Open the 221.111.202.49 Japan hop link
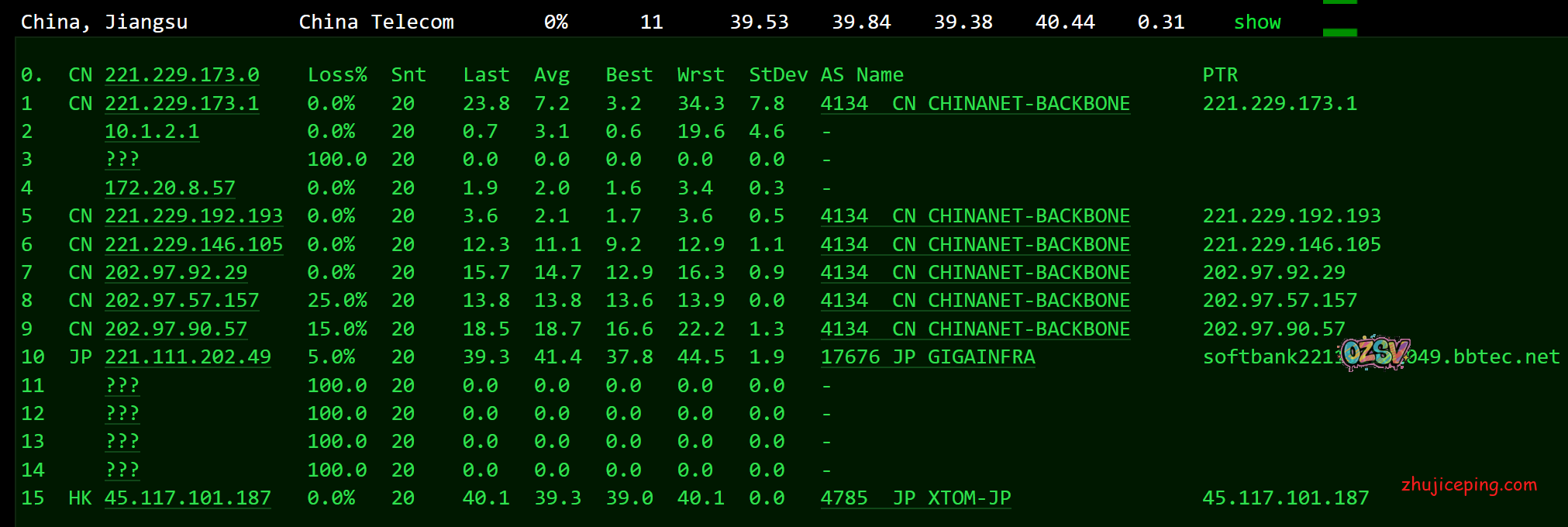This screenshot has height=527, width=1568. [188, 357]
